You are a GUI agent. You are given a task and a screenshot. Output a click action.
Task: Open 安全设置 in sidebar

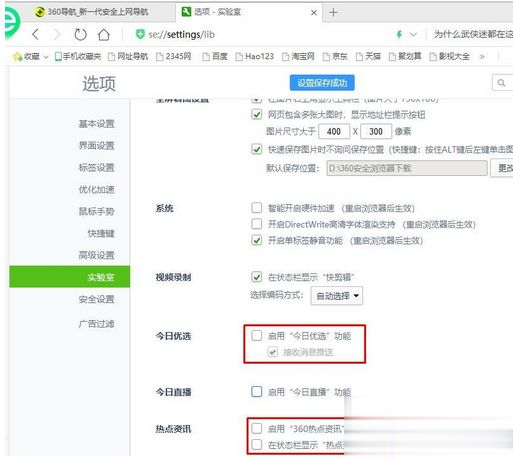click(97, 299)
